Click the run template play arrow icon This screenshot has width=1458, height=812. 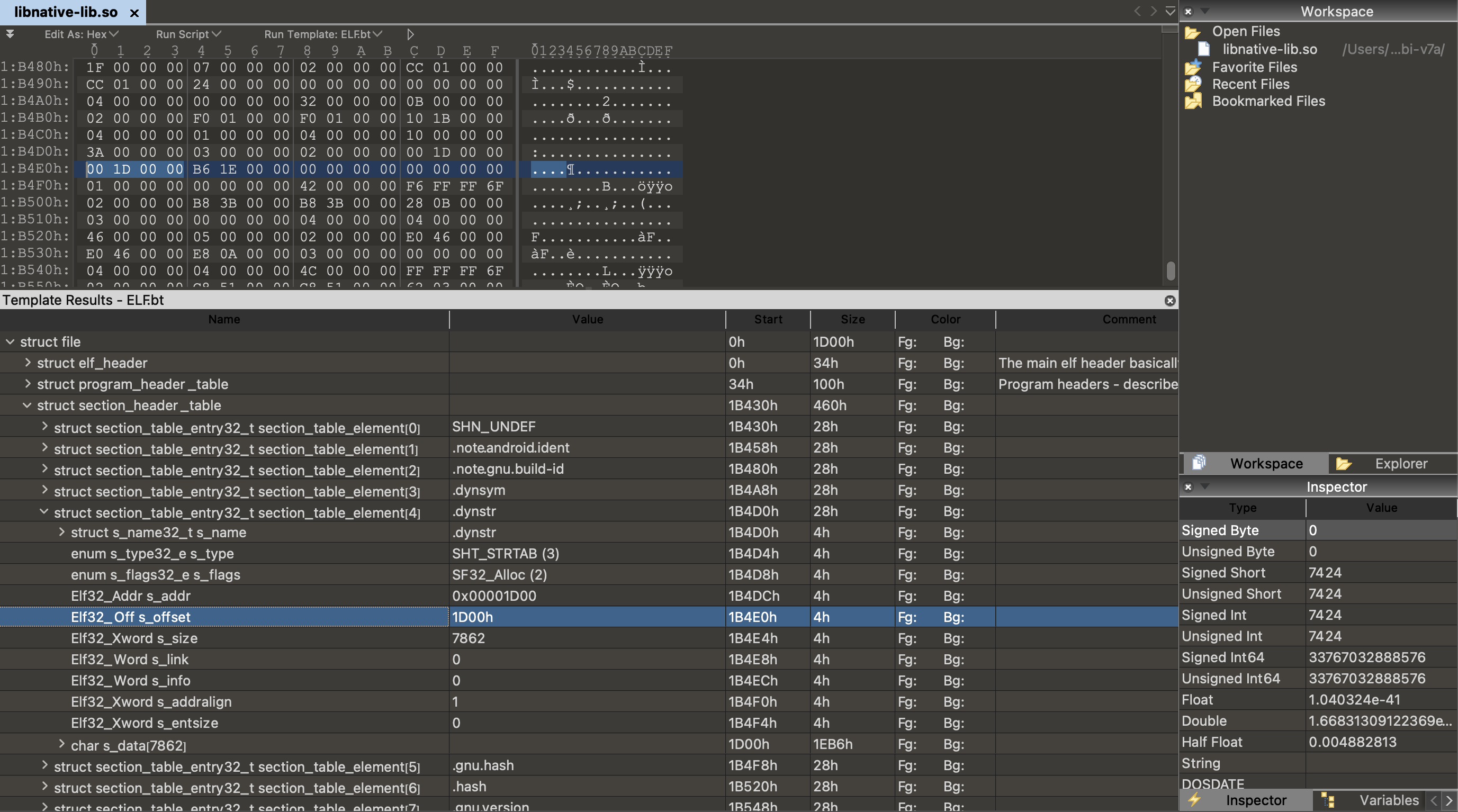(410, 34)
